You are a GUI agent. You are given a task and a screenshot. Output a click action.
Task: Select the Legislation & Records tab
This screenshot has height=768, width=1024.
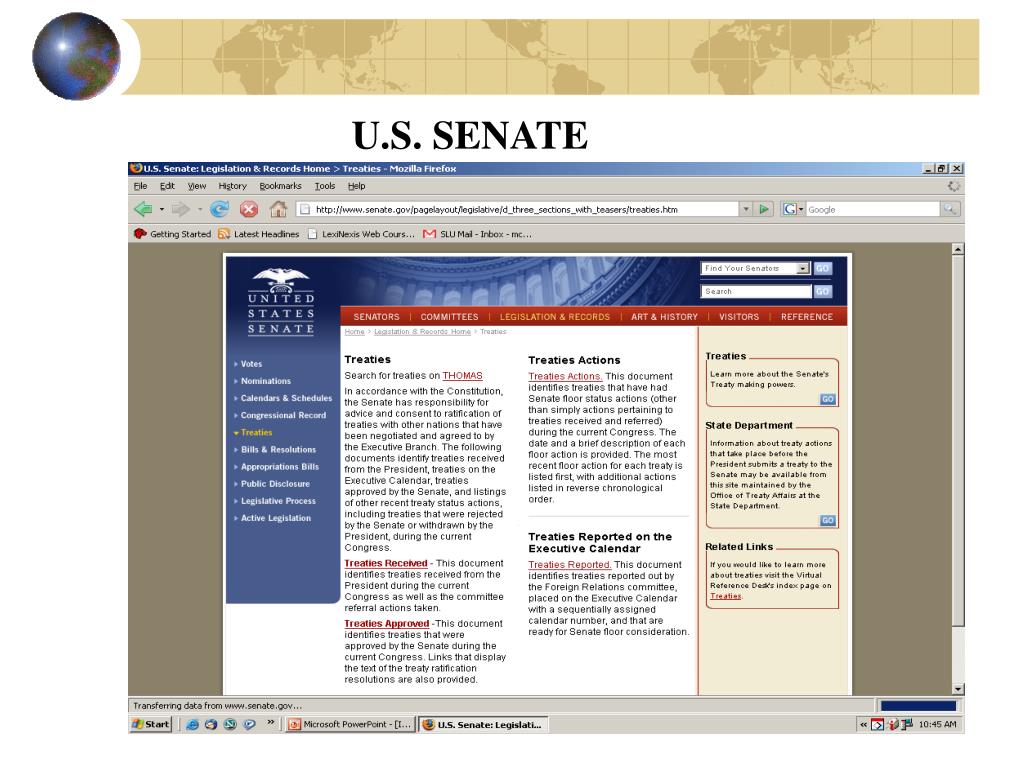pos(554,317)
